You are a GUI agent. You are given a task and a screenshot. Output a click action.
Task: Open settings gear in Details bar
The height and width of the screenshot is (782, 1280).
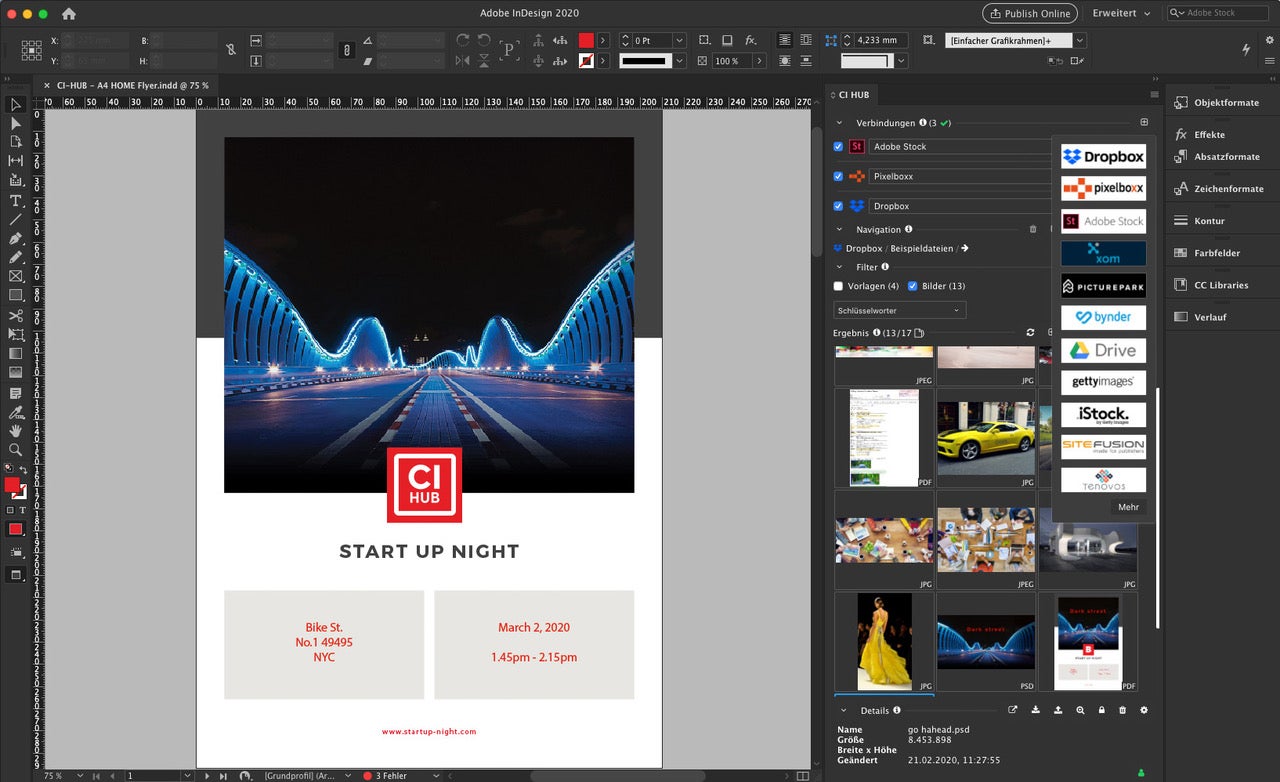[x=1144, y=710]
